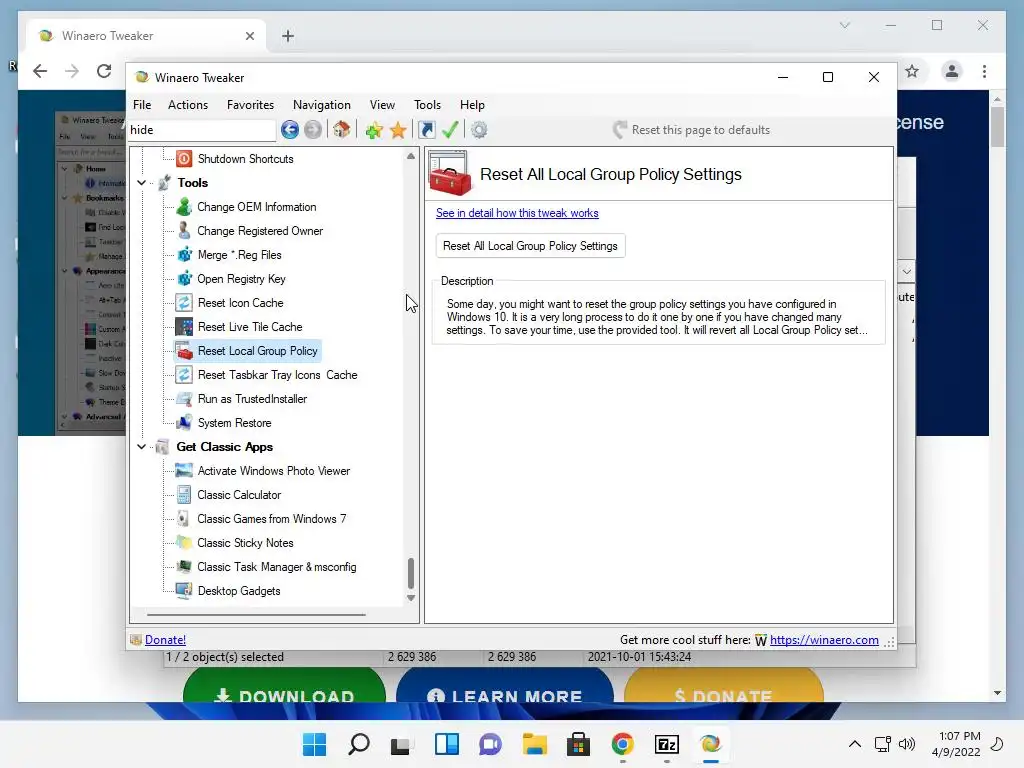Open the Help menu

pos(472,105)
